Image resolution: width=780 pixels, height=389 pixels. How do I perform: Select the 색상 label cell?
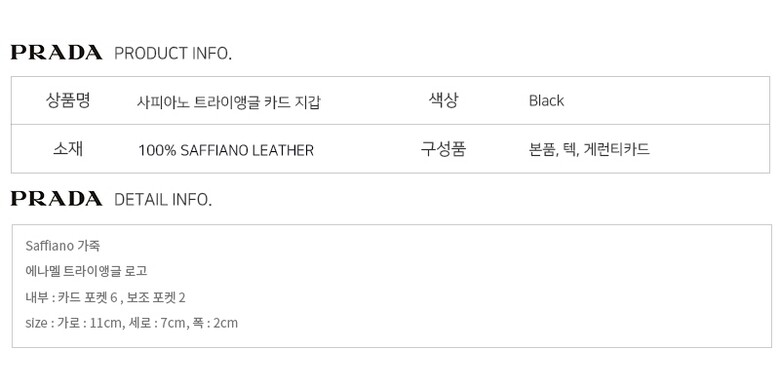click(x=443, y=100)
